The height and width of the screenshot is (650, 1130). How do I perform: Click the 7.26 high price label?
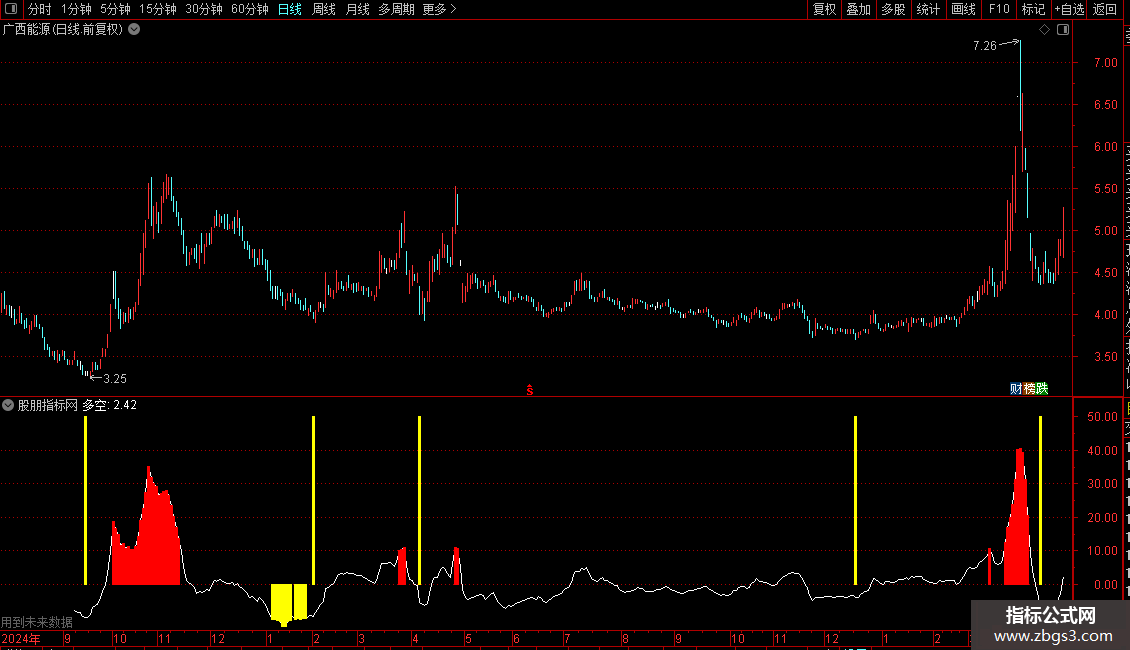pyautogui.click(x=984, y=45)
